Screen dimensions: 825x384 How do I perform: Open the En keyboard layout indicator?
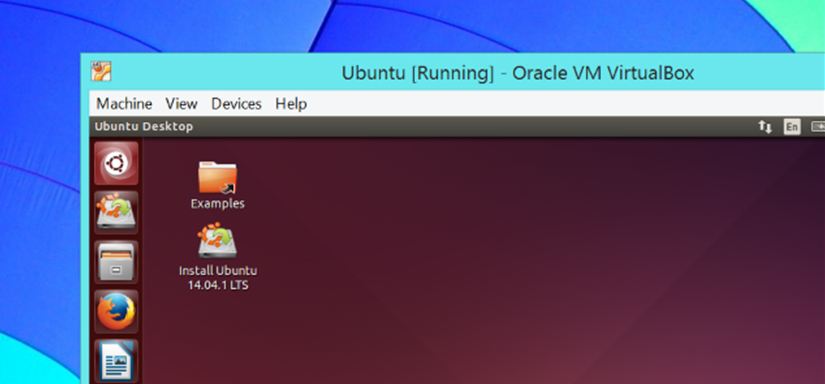[792, 126]
